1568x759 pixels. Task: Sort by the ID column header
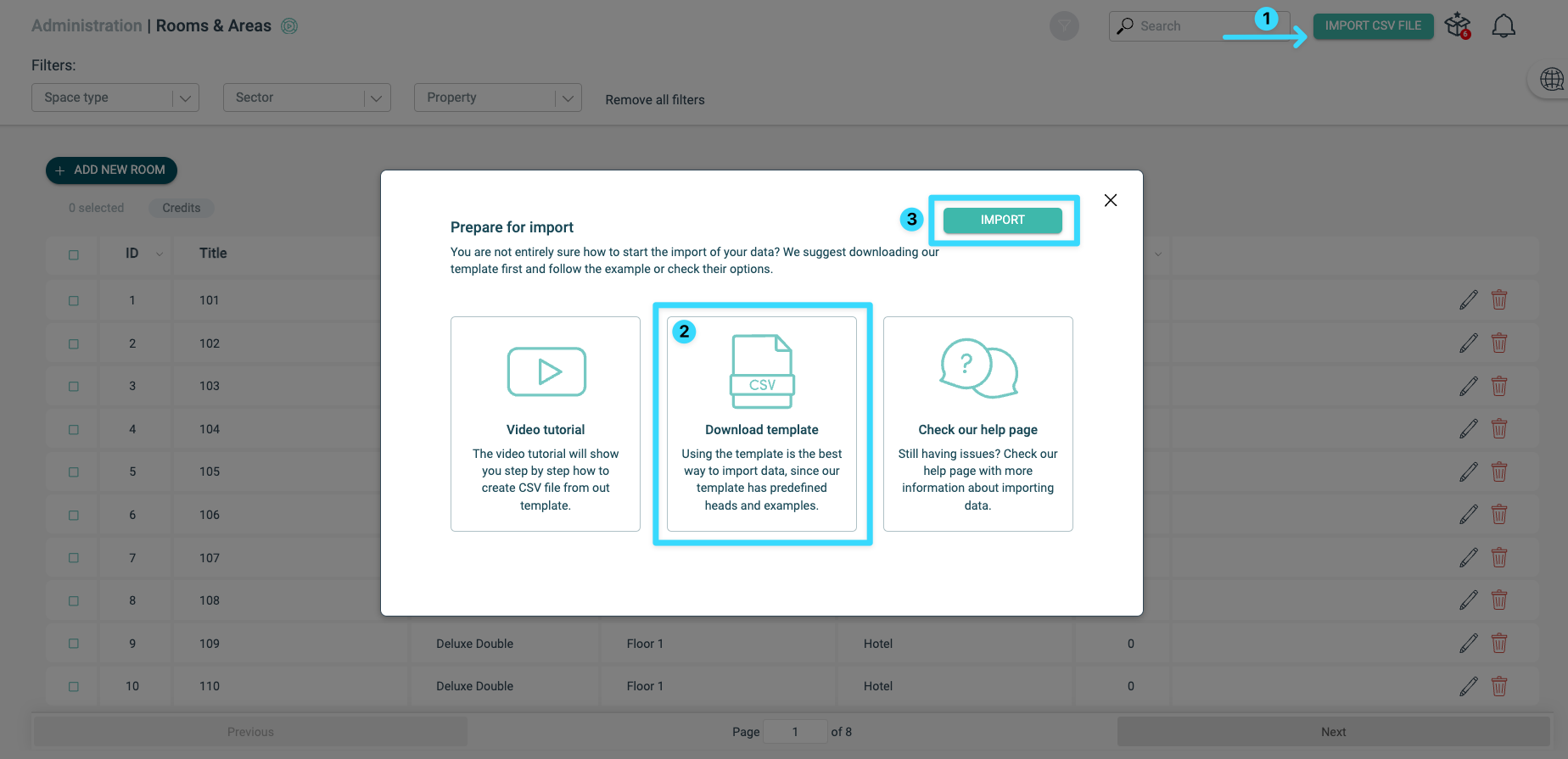point(132,254)
